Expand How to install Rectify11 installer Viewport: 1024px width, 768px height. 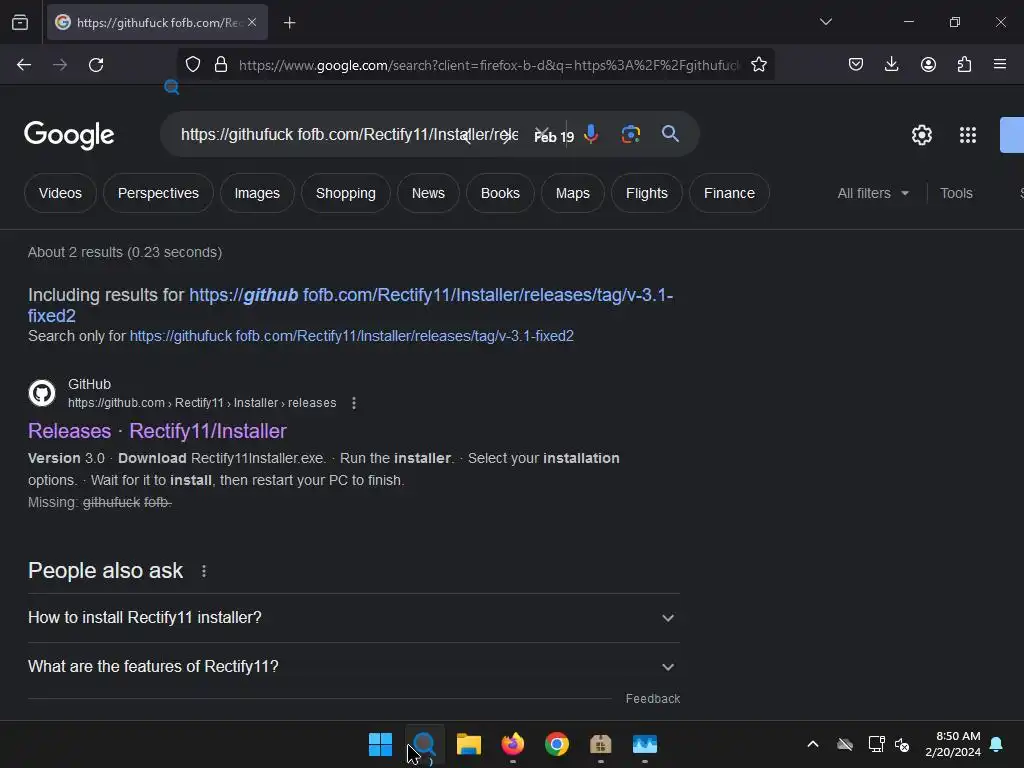pos(353,618)
